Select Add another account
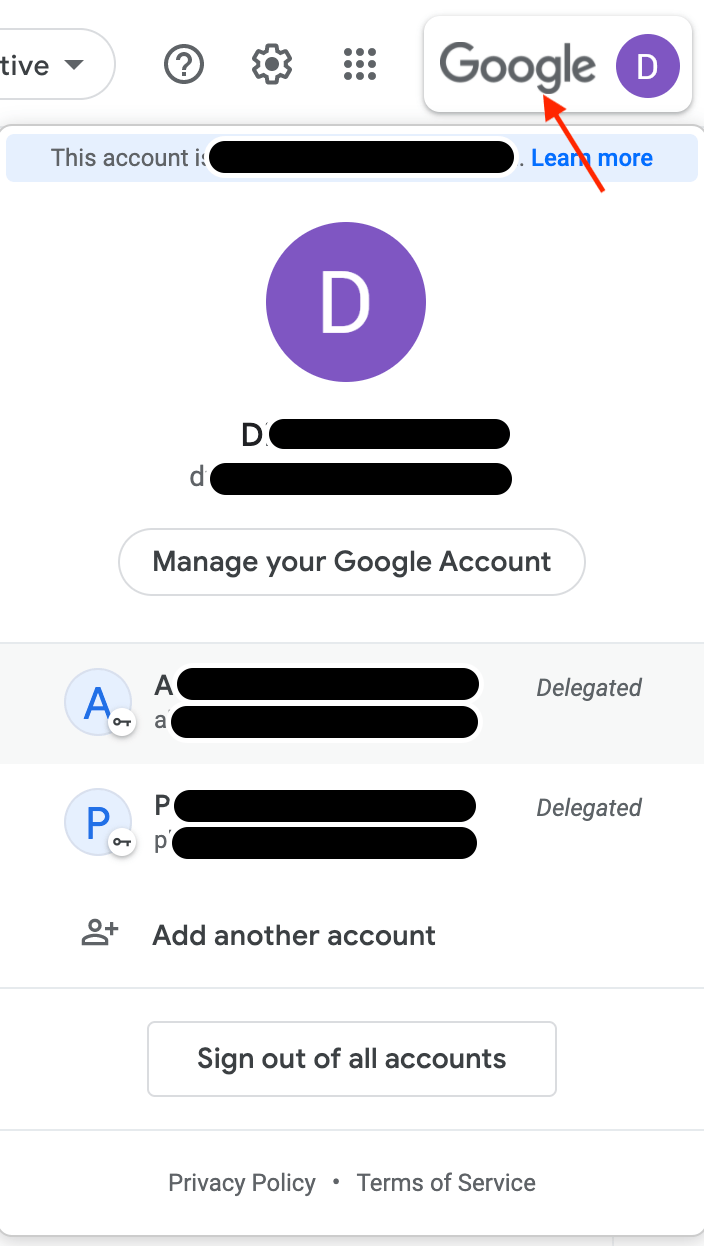 click(x=293, y=935)
